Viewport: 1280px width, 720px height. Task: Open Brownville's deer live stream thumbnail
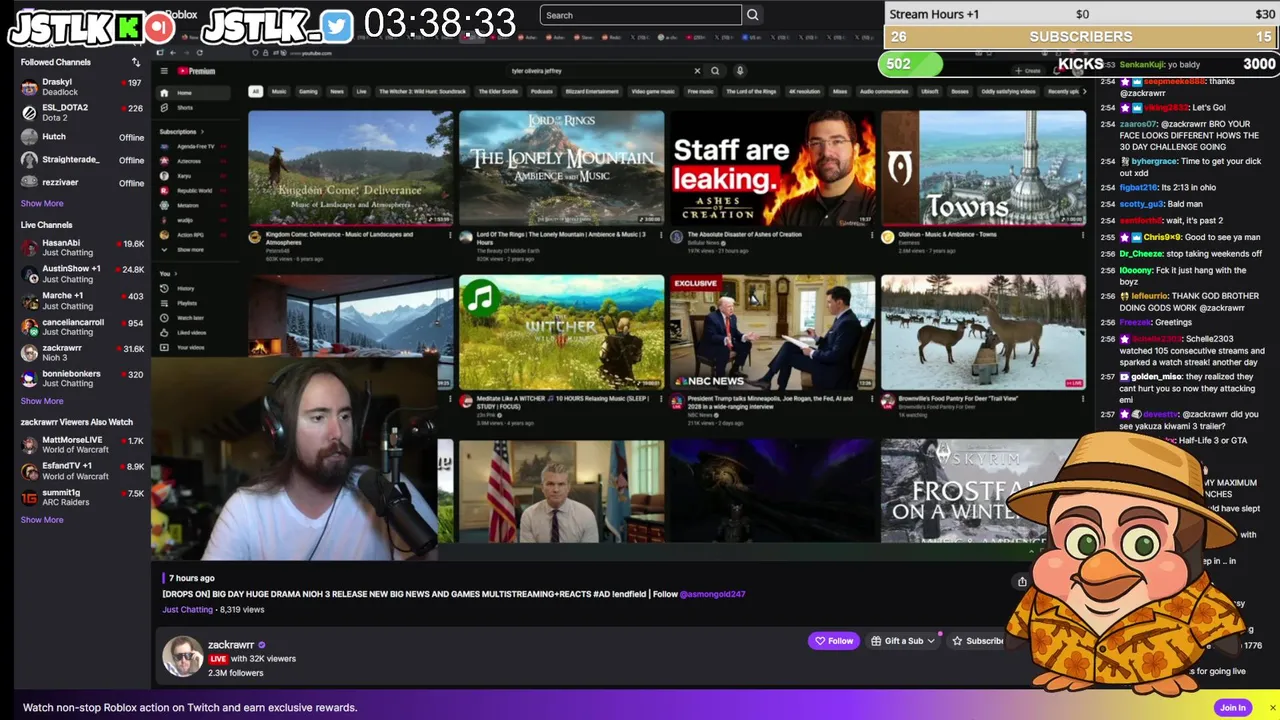[x=983, y=332]
